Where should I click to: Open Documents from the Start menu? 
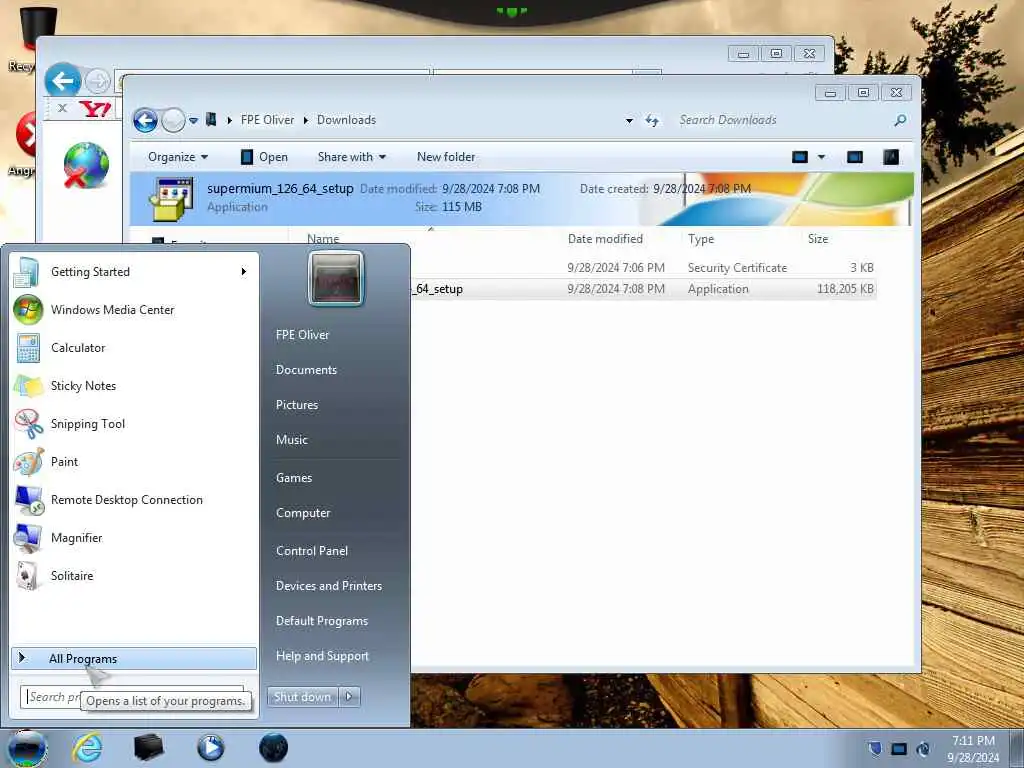(x=306, y=370)
